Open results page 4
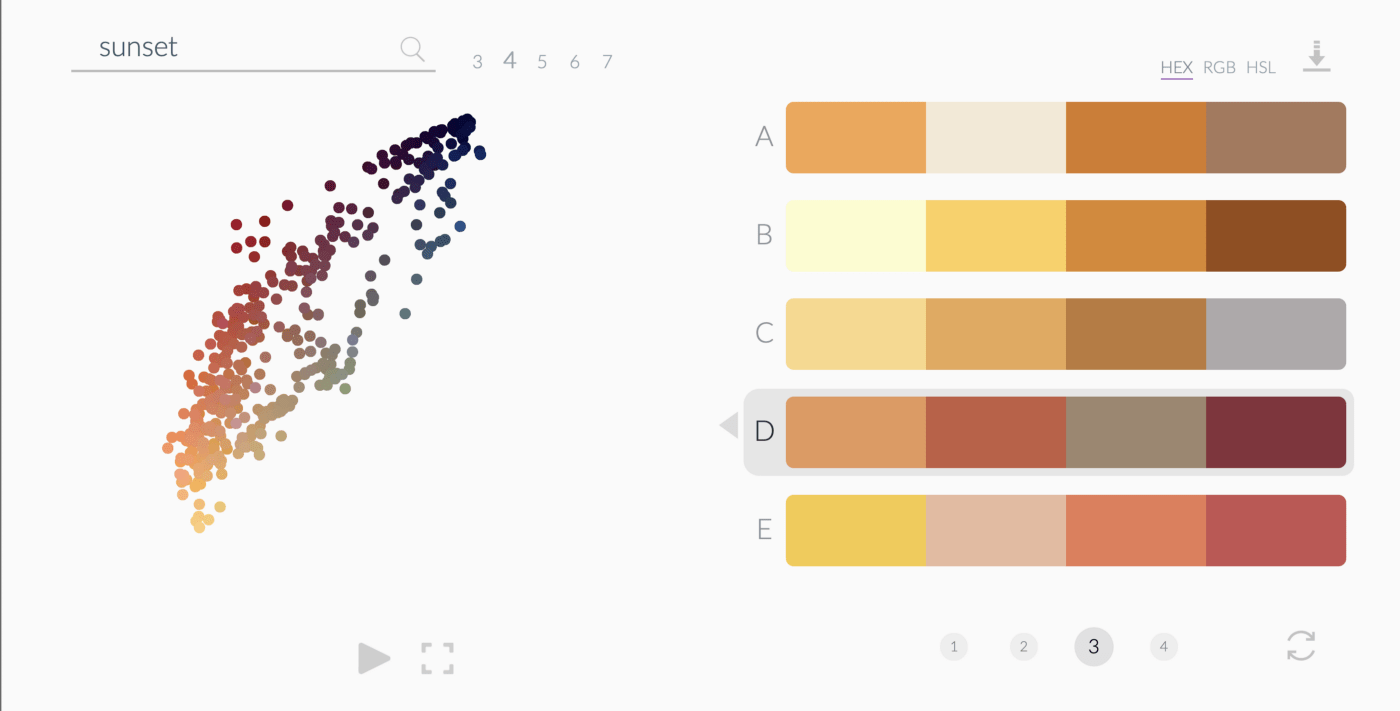 pyautogui.click(x=1164, y=647)
